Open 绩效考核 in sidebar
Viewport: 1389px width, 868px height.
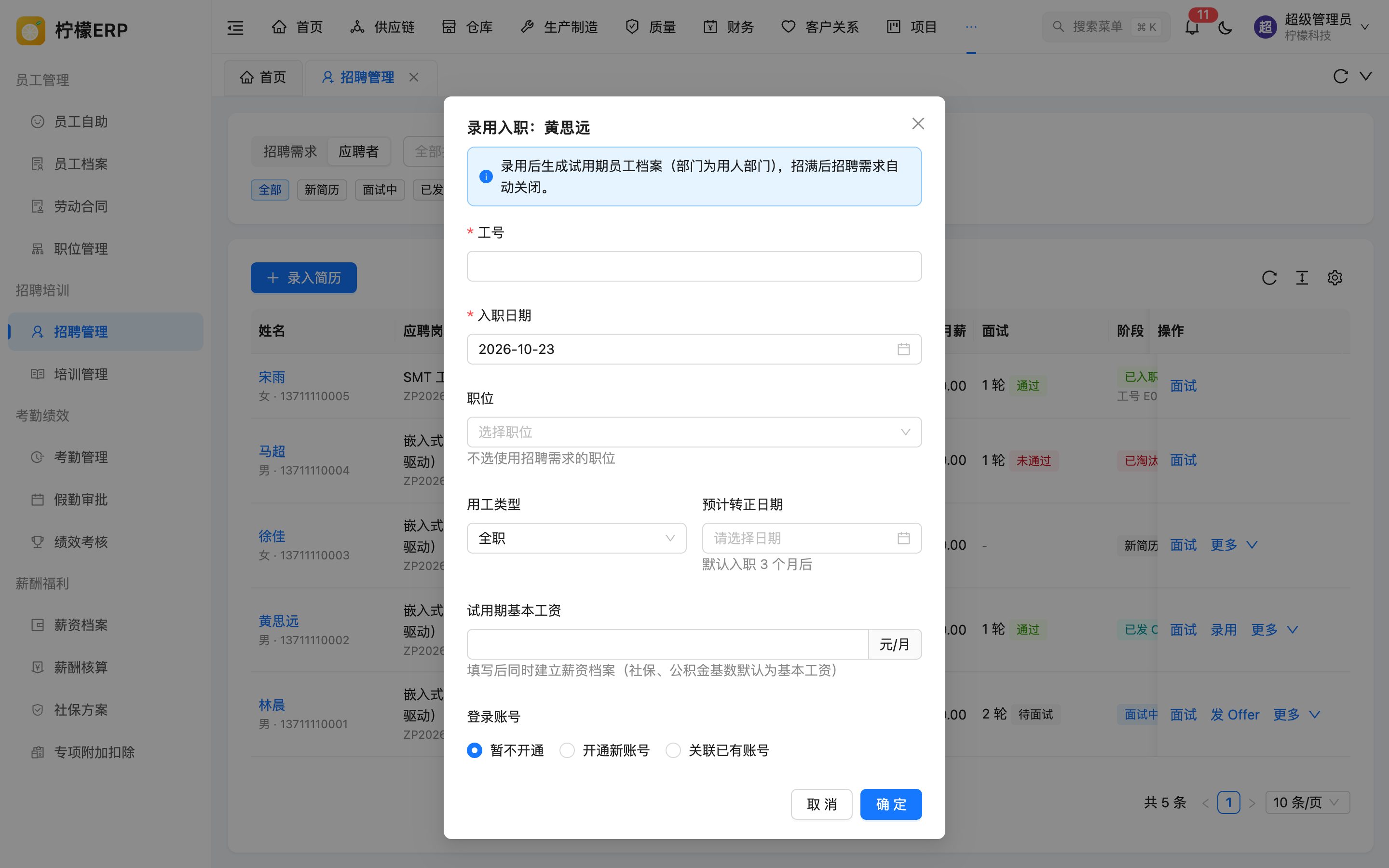(x=106, y=542)
